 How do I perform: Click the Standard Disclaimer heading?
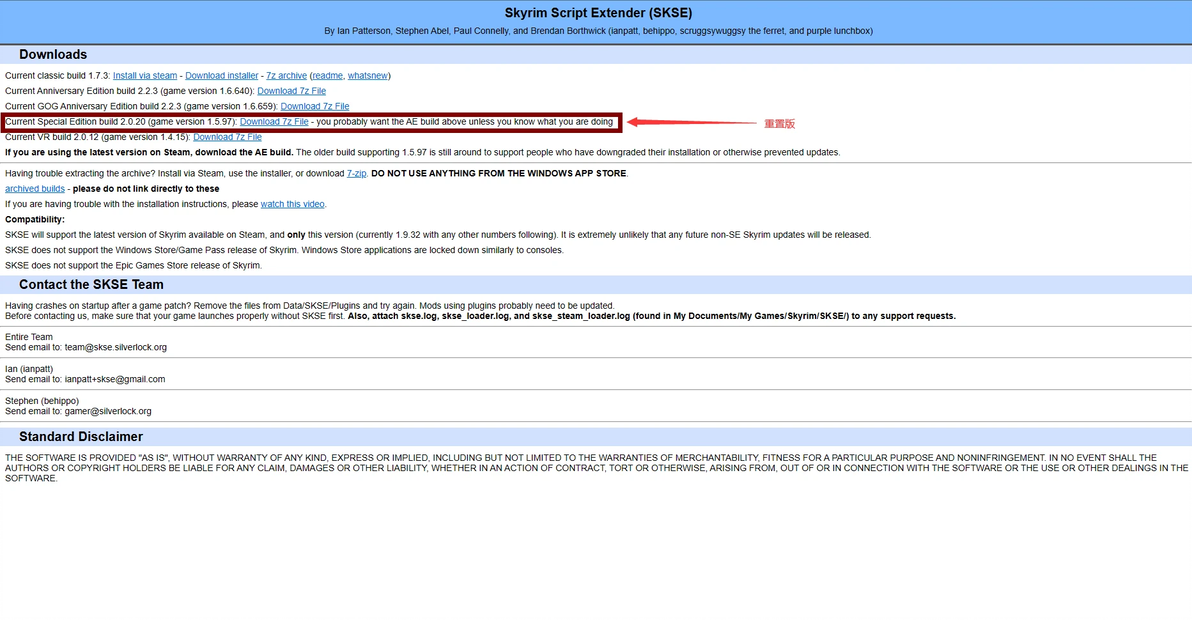click(81, 437)
